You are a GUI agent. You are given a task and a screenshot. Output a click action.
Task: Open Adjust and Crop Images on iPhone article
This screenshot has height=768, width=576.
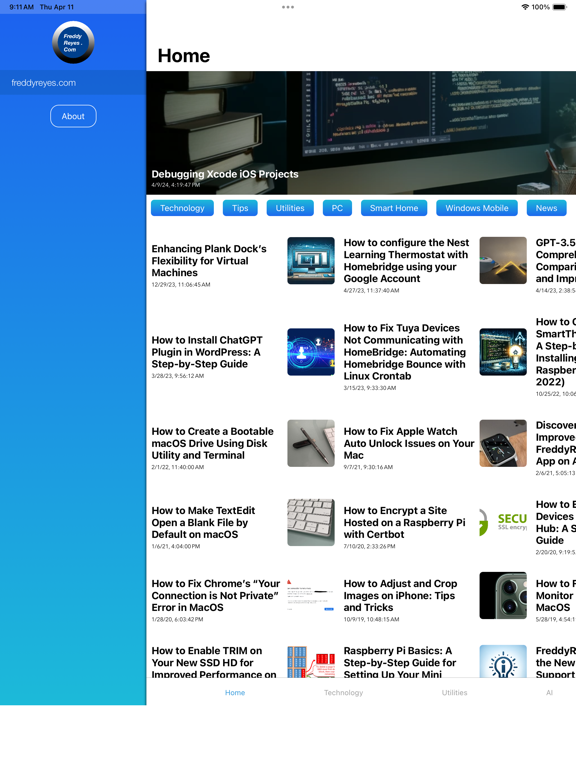(400, 596)
